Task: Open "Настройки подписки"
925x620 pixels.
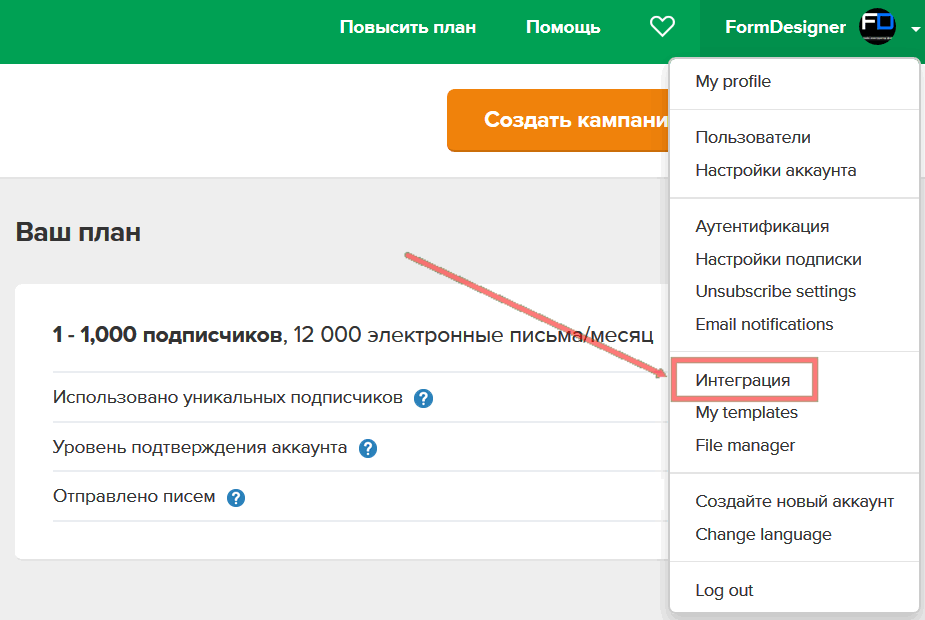Action: click(778, 258)
